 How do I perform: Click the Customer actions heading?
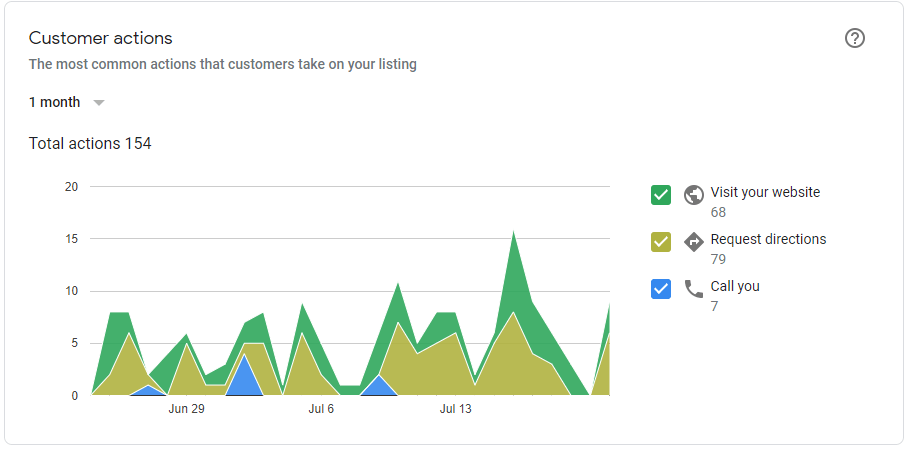pos(100,38)
